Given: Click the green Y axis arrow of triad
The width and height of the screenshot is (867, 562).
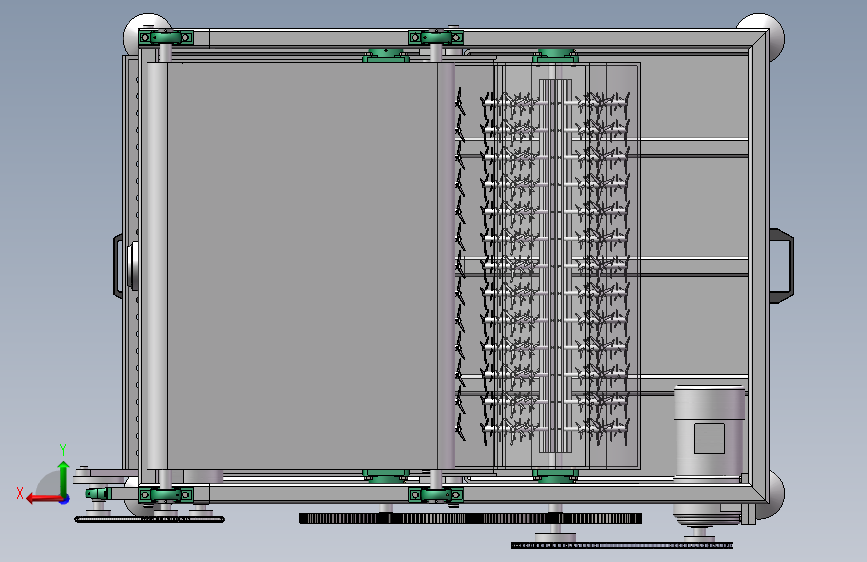Looking at the screenshot, I should (63, 477).
